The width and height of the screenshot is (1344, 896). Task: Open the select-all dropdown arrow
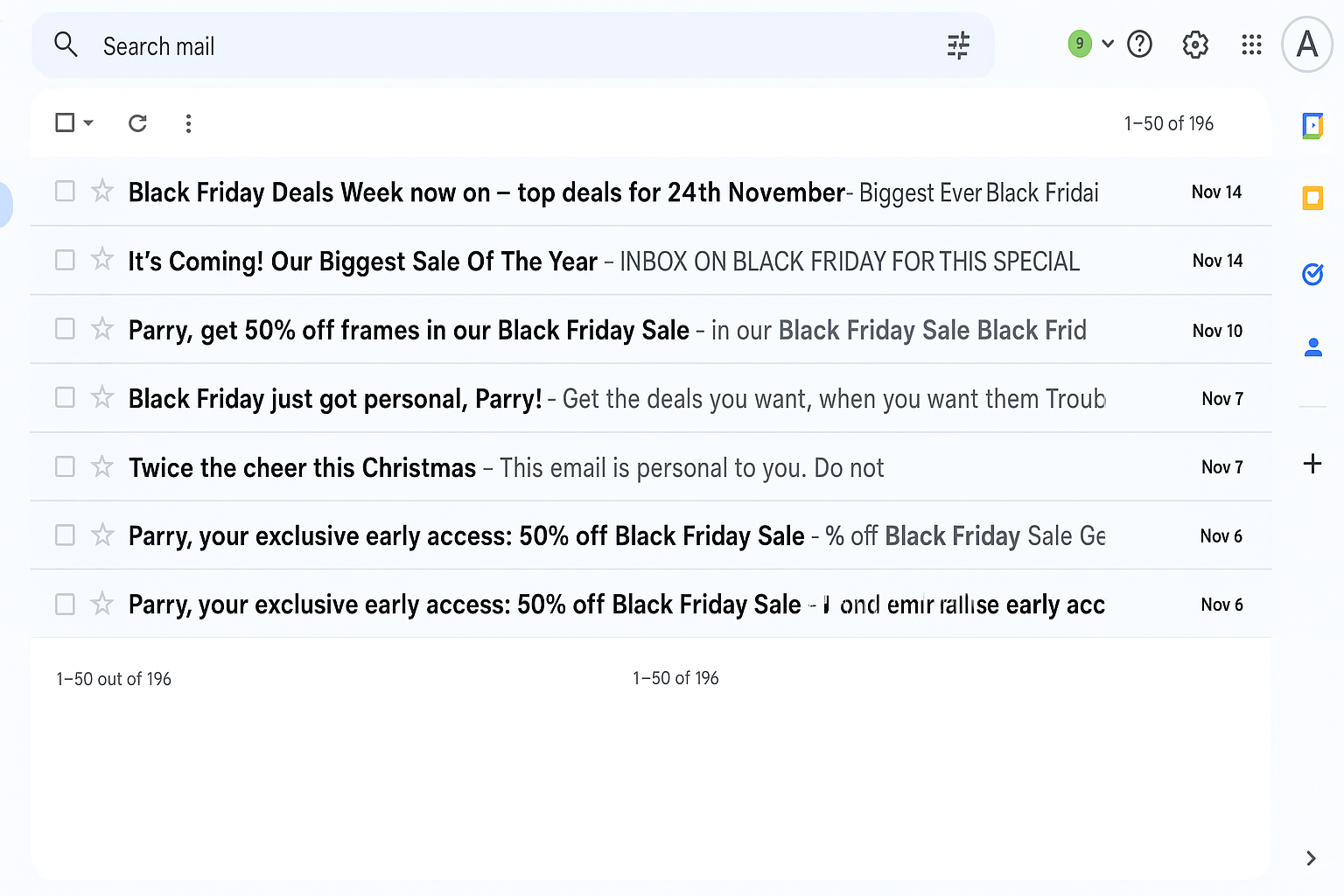point(87,122)
